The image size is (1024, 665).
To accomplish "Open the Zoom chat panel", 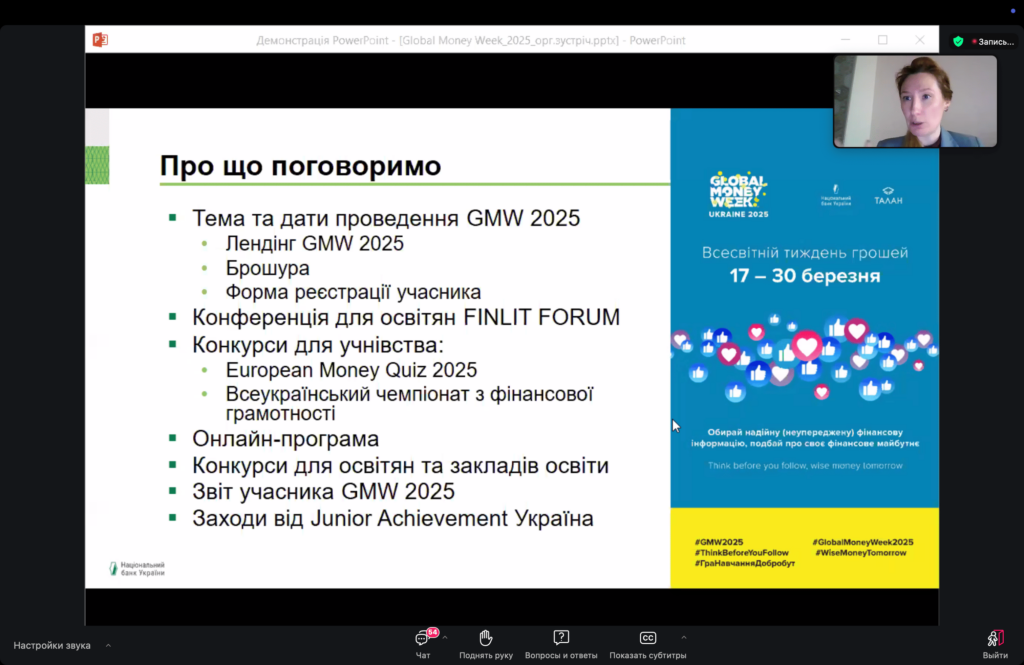I will pos(423,644).
